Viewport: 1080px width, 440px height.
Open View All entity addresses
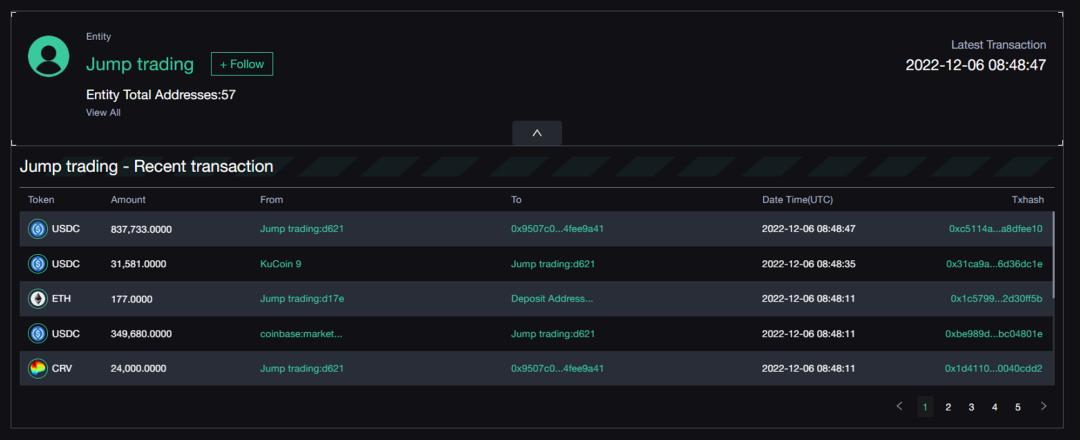point(103,113)
